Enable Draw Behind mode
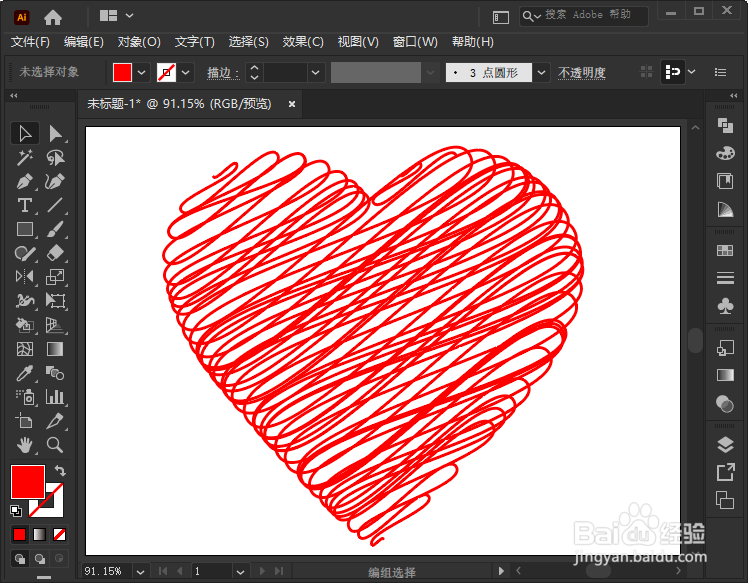 (40, 559)
